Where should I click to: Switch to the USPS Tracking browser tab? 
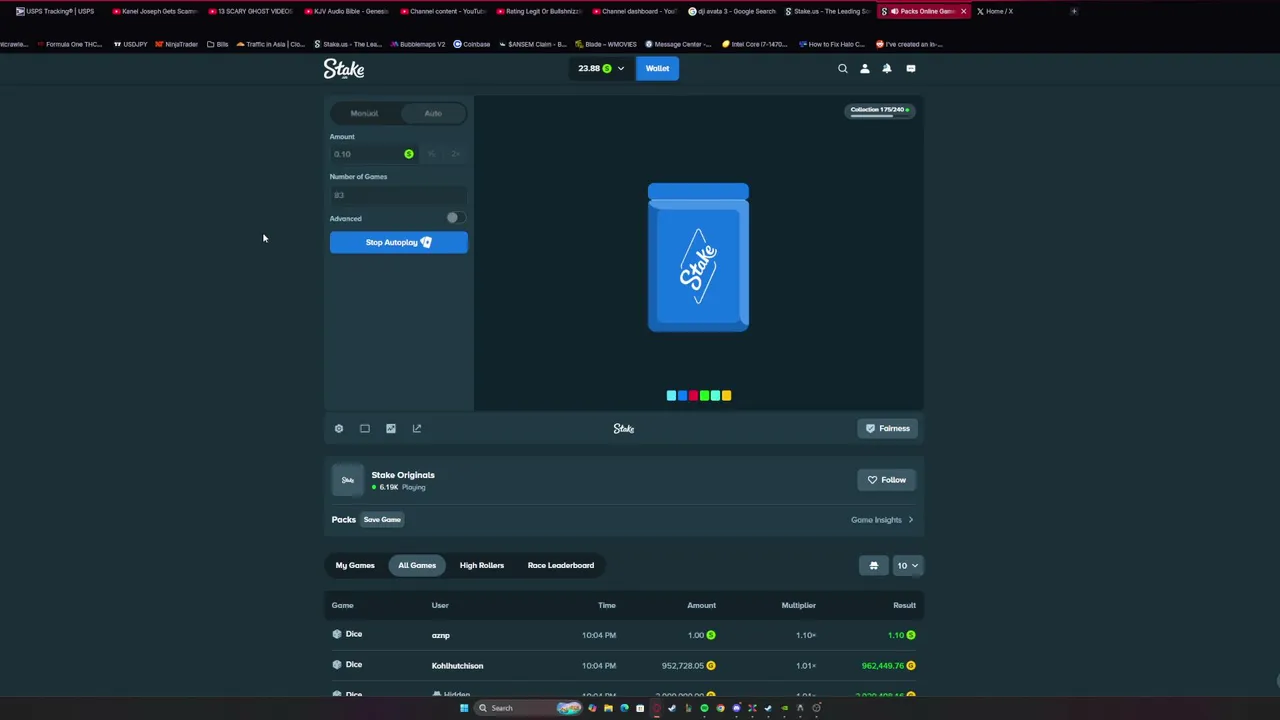(x=55, y=11)
